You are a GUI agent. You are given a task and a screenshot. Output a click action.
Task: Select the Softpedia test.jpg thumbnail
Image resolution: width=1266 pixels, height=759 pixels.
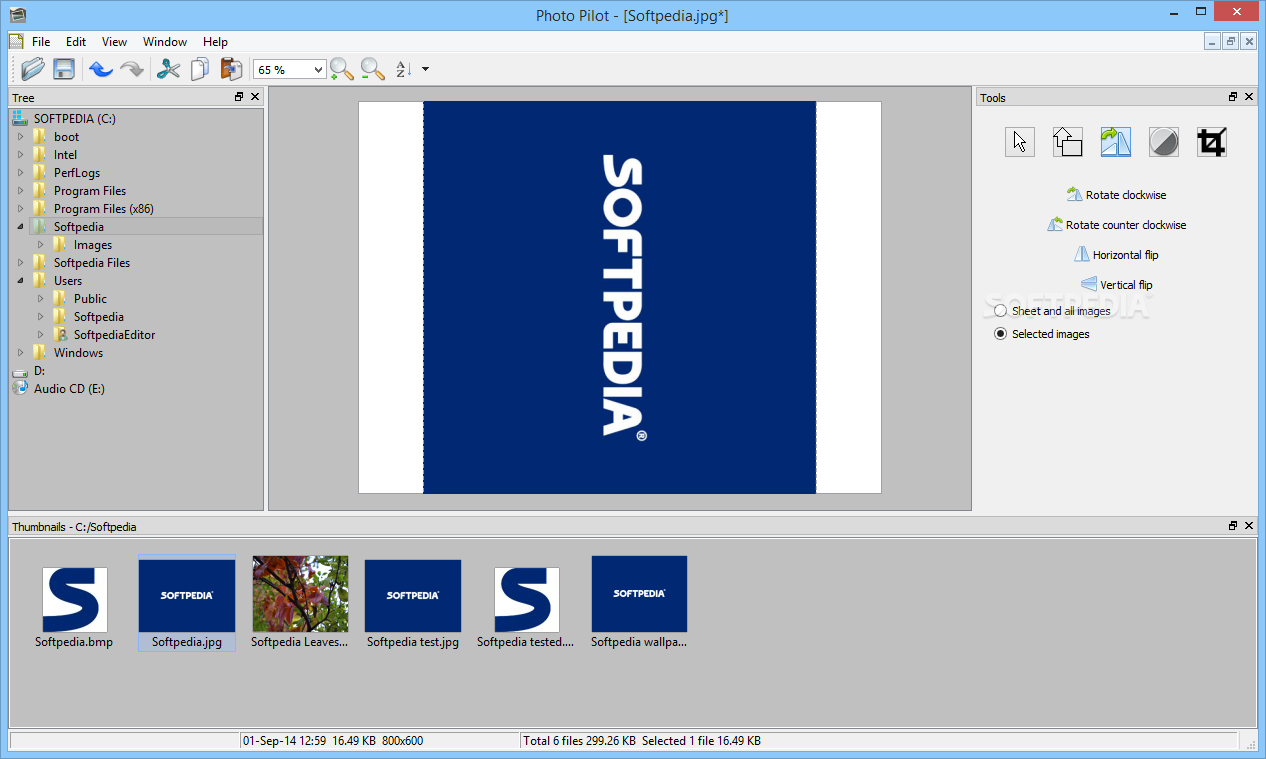coord(413,604)
